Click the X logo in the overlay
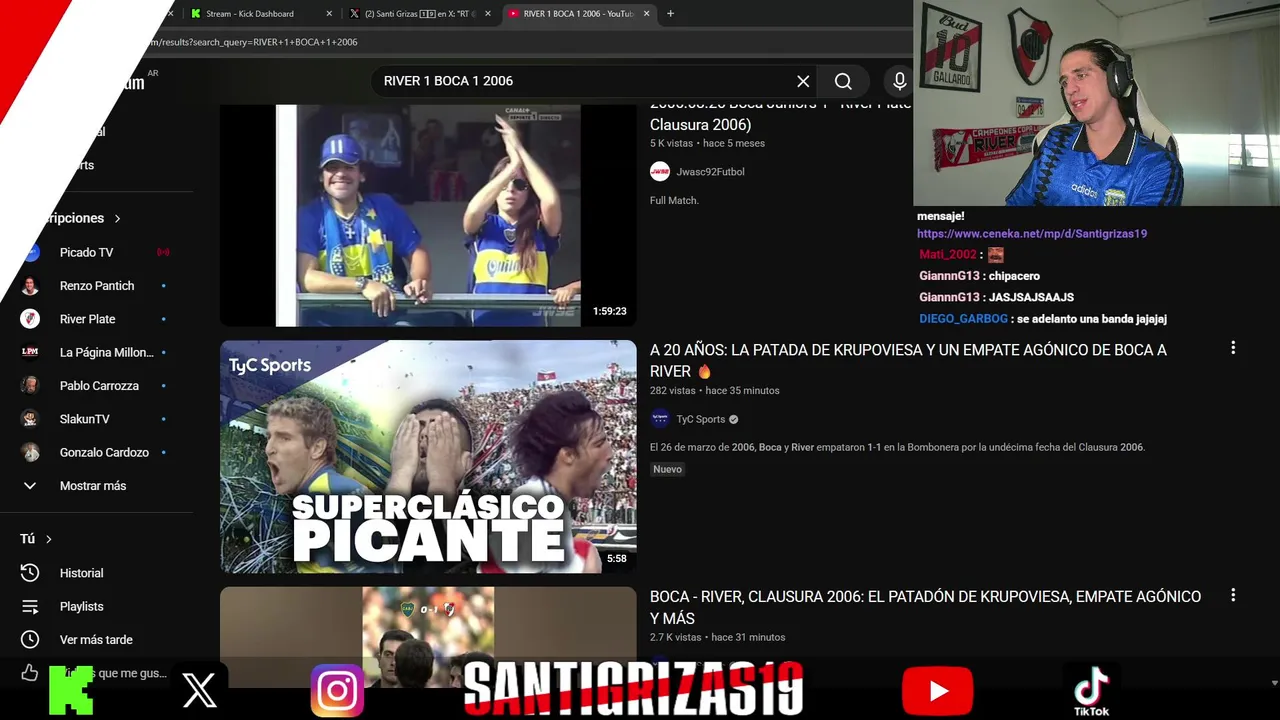This screenshot has width=1280, height=720. [200, 690]
